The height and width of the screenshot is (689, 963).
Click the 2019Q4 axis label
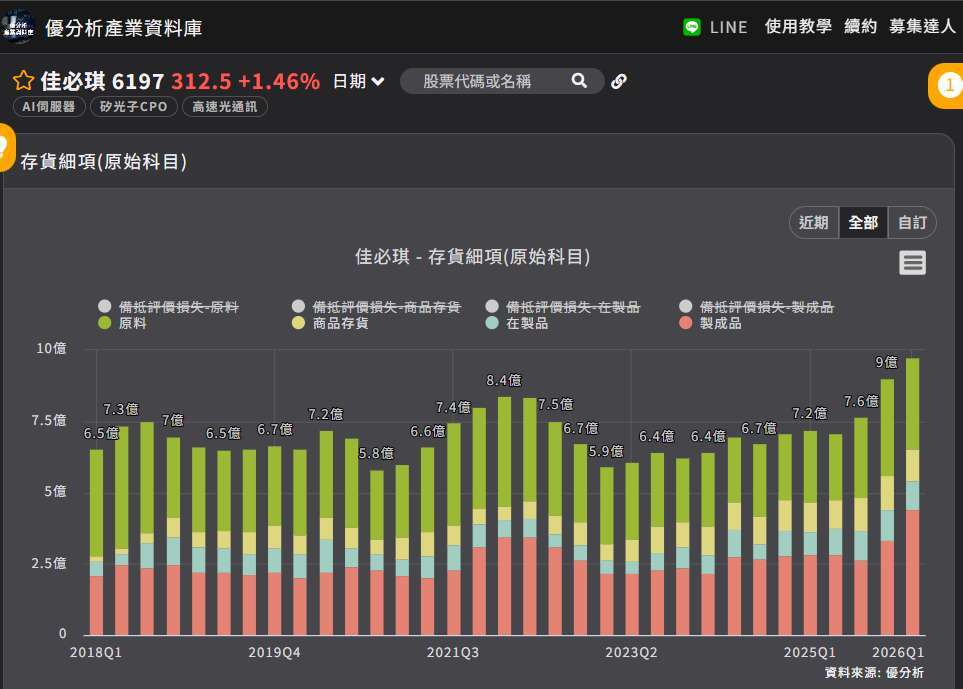[274, 652]
